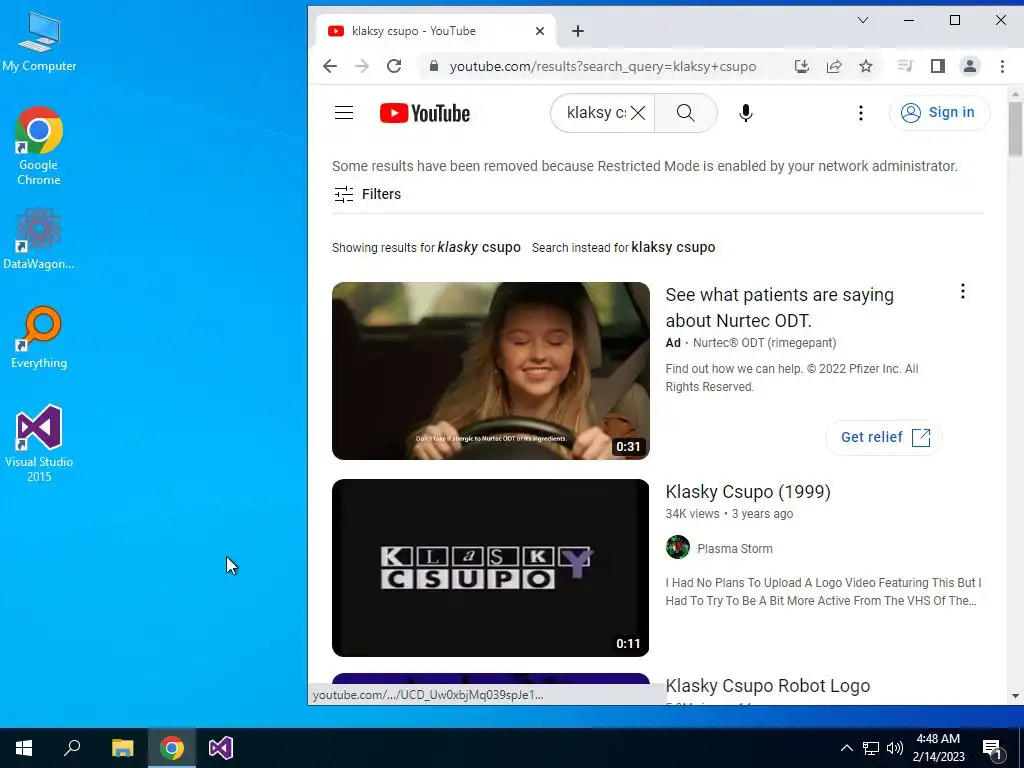The width and height of the screenshot is (1024, 768).
Task: Open the Chrome profile button
Action: [970, 66]
